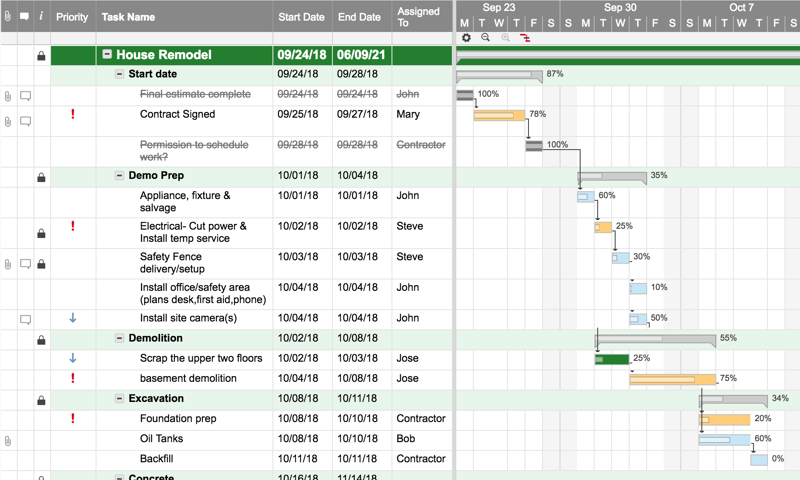Click the comments column header icon
The height and width of the screenshot is (480, 800).
tap(25, 17)
